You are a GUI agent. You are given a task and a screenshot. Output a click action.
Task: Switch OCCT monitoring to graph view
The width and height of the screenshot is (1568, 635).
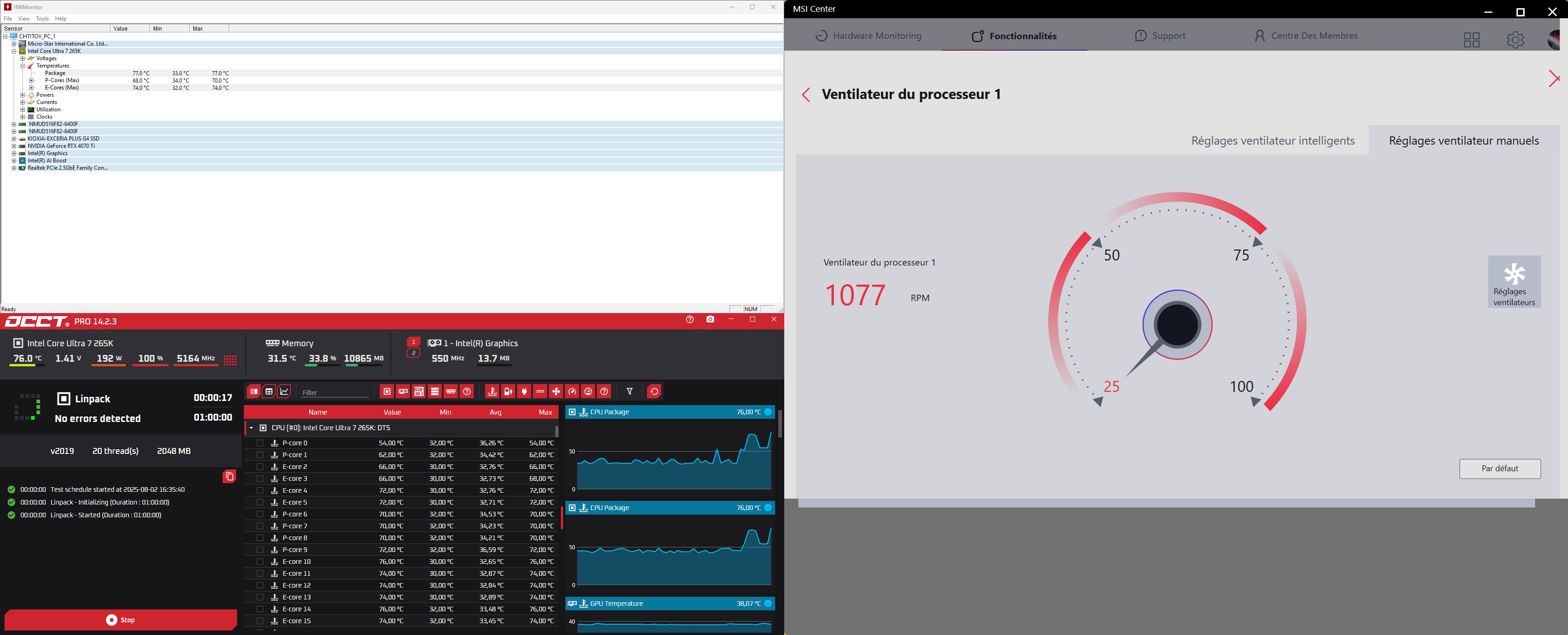[x=284, y=391]
